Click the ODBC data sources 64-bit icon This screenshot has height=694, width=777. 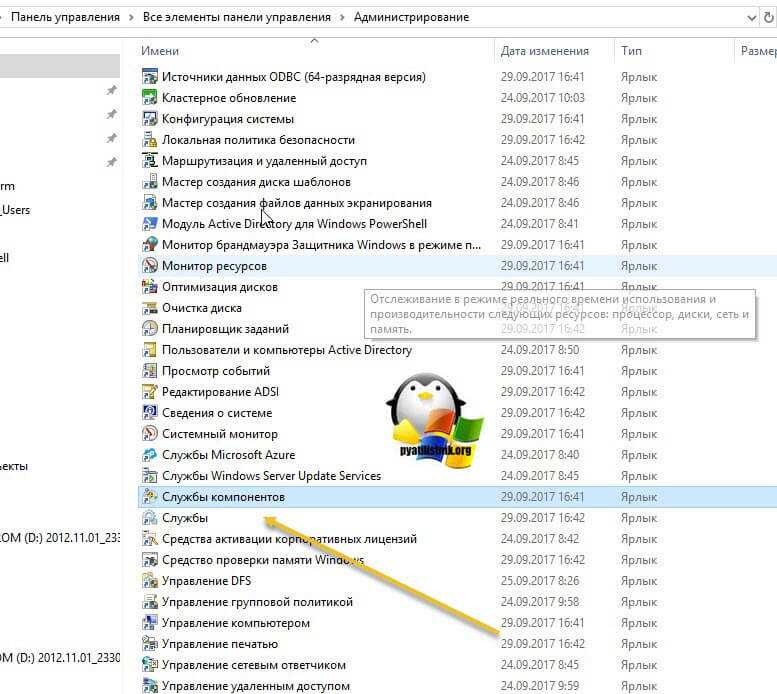[x=150, y=77]
